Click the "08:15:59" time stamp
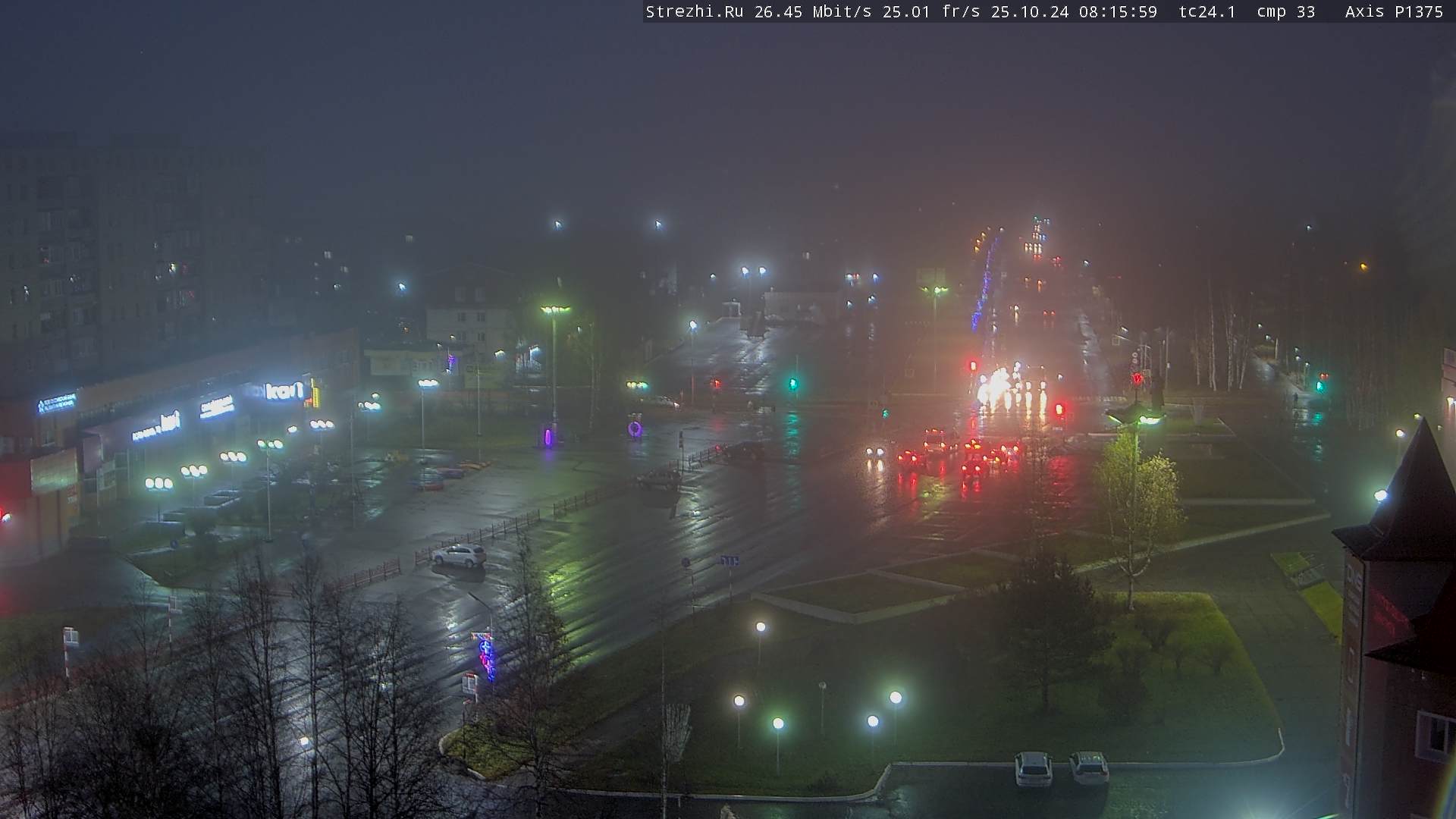Screen dimensions: 1456x819 click(x=1119, y=11)
